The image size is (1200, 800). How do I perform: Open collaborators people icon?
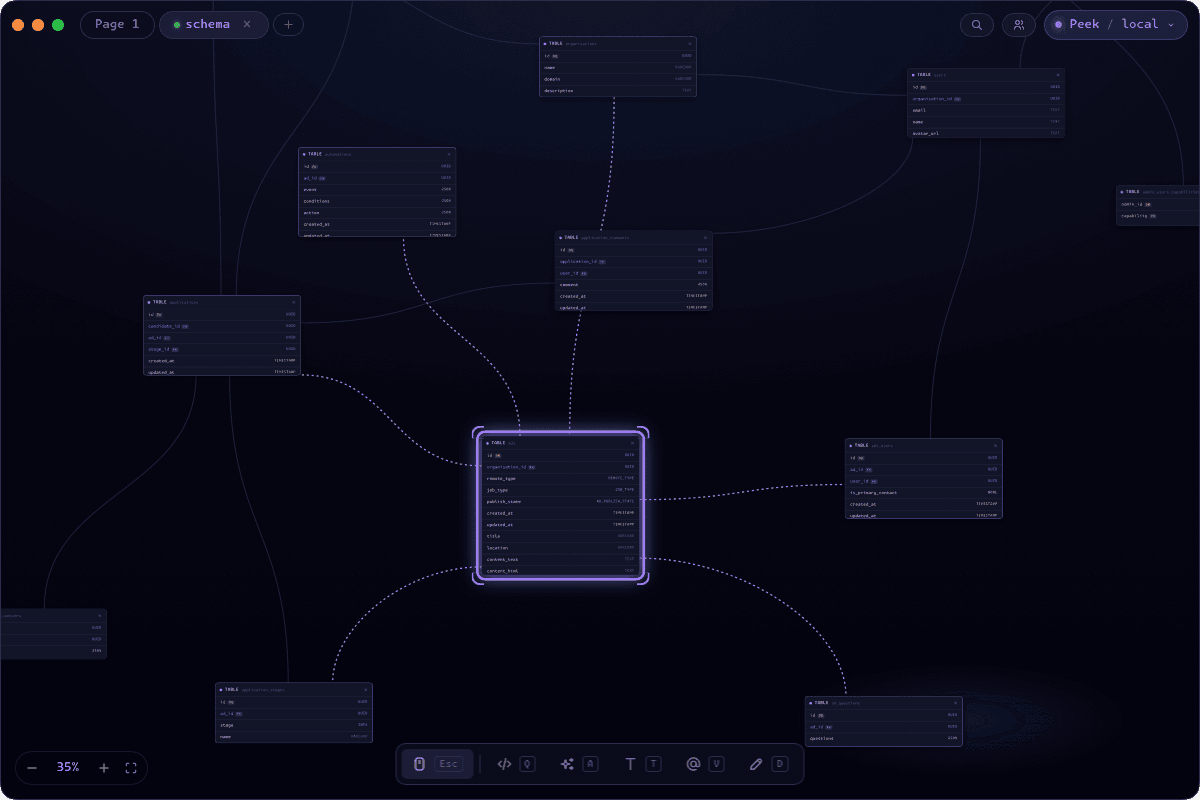click(1019, 25)
